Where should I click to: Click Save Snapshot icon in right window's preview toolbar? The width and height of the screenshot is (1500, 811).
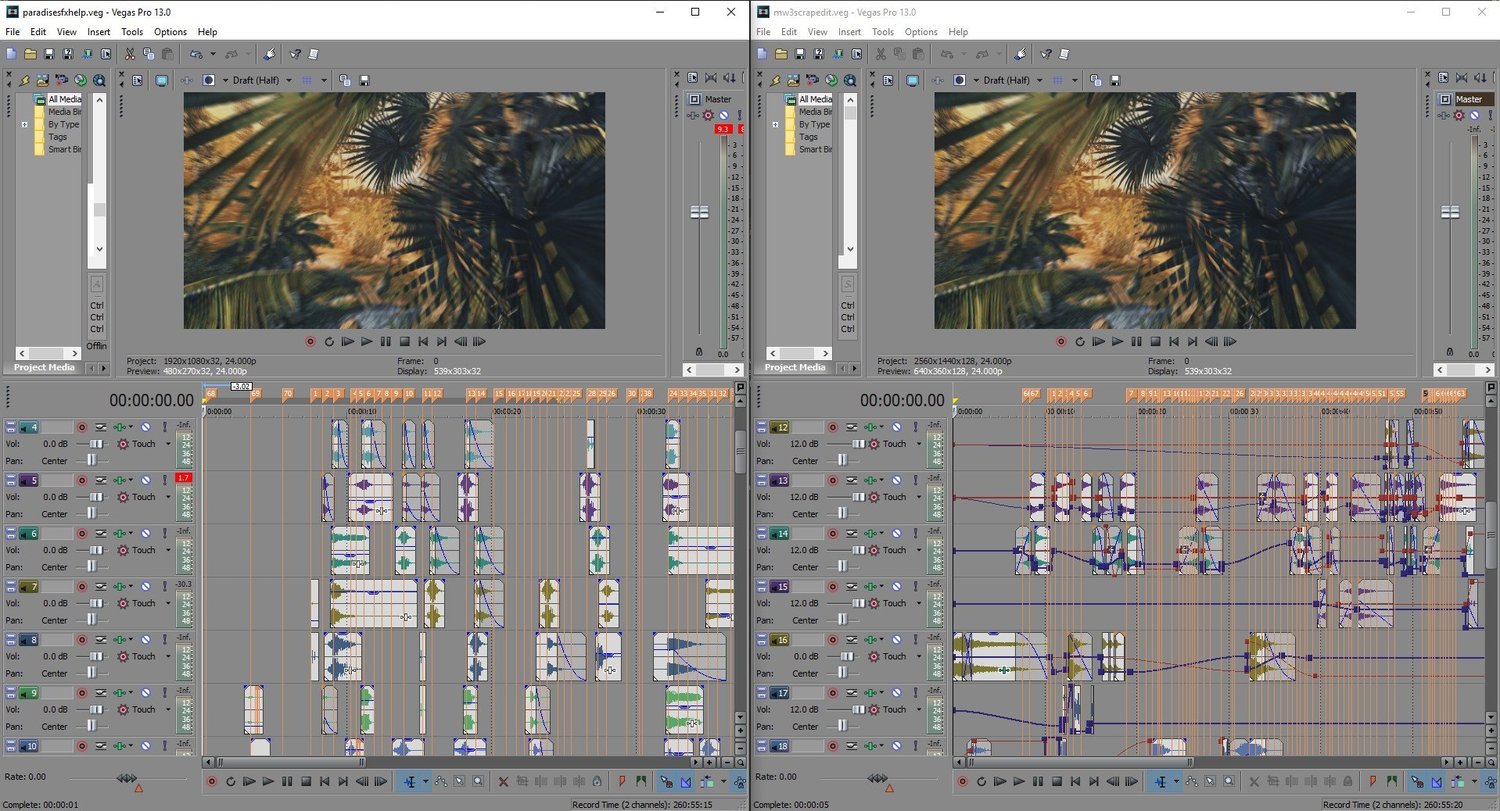click(1114, 80)
